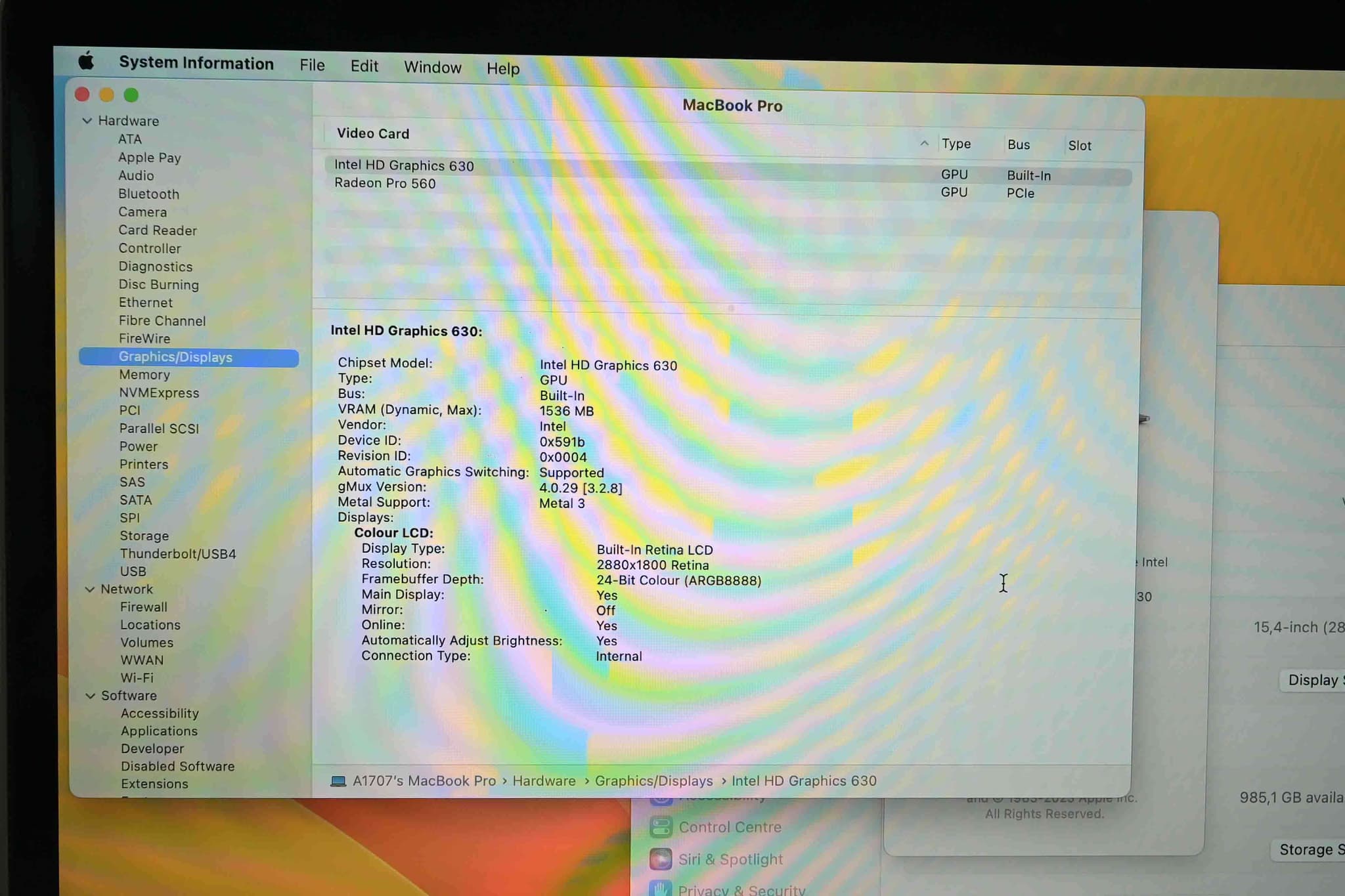Select Graphics/Displays in the sidebar
The width and height of the screenshot is (1345, 896).
coord(188,357)
